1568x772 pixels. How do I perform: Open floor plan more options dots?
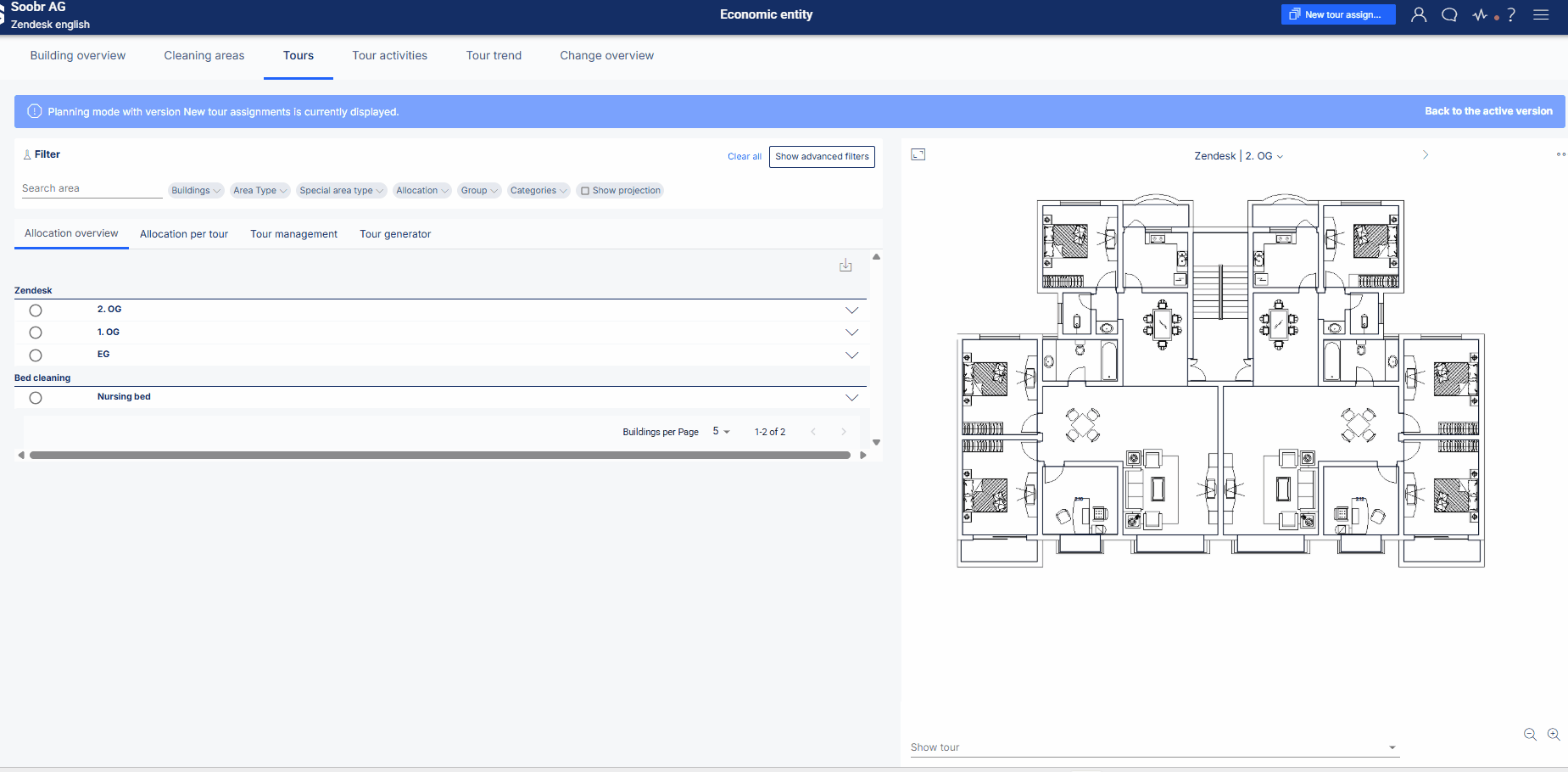(1561, 154)
